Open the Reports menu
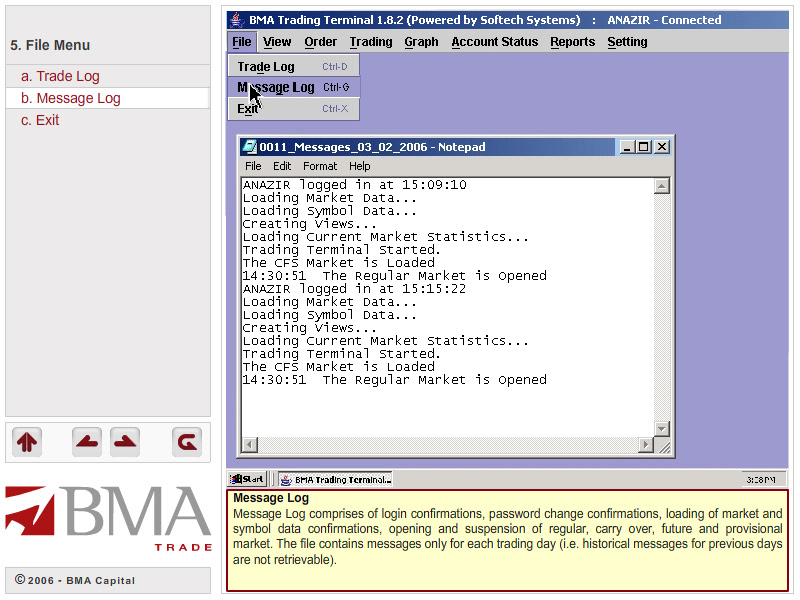 572,42
